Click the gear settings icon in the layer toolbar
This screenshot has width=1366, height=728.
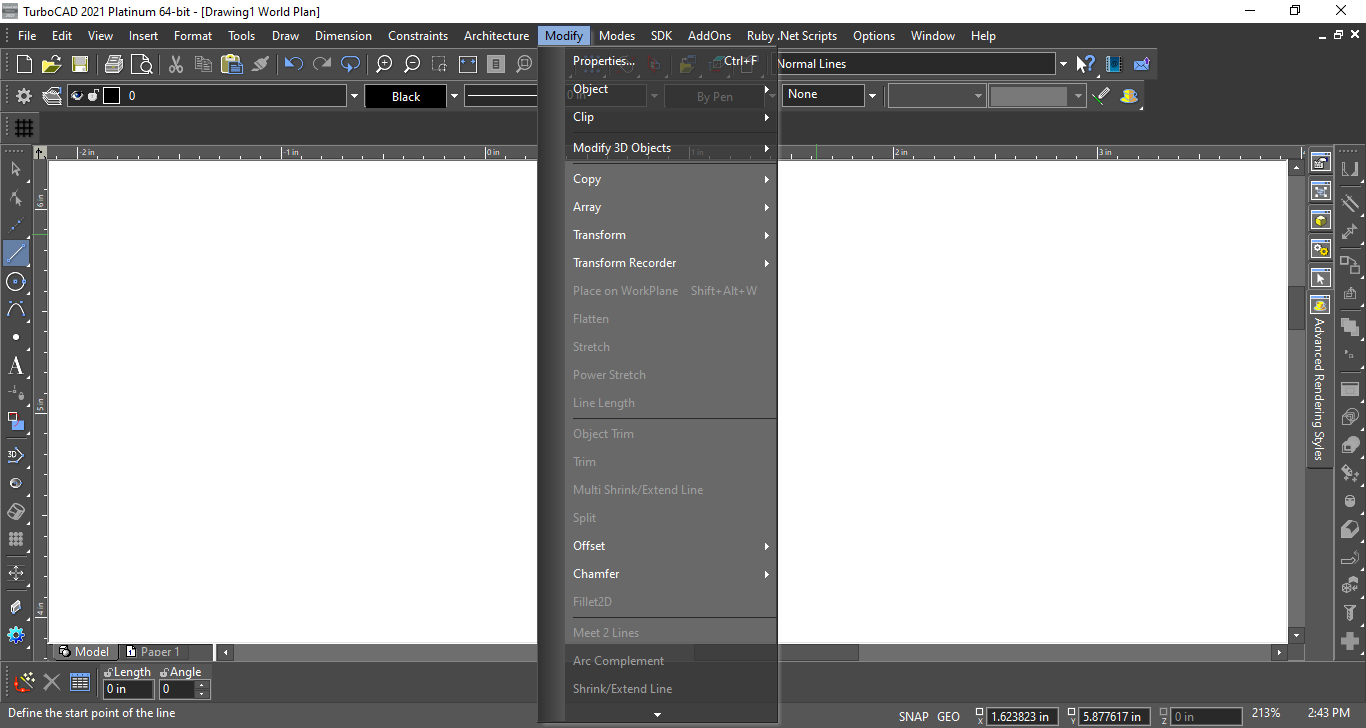coord(24,96)
